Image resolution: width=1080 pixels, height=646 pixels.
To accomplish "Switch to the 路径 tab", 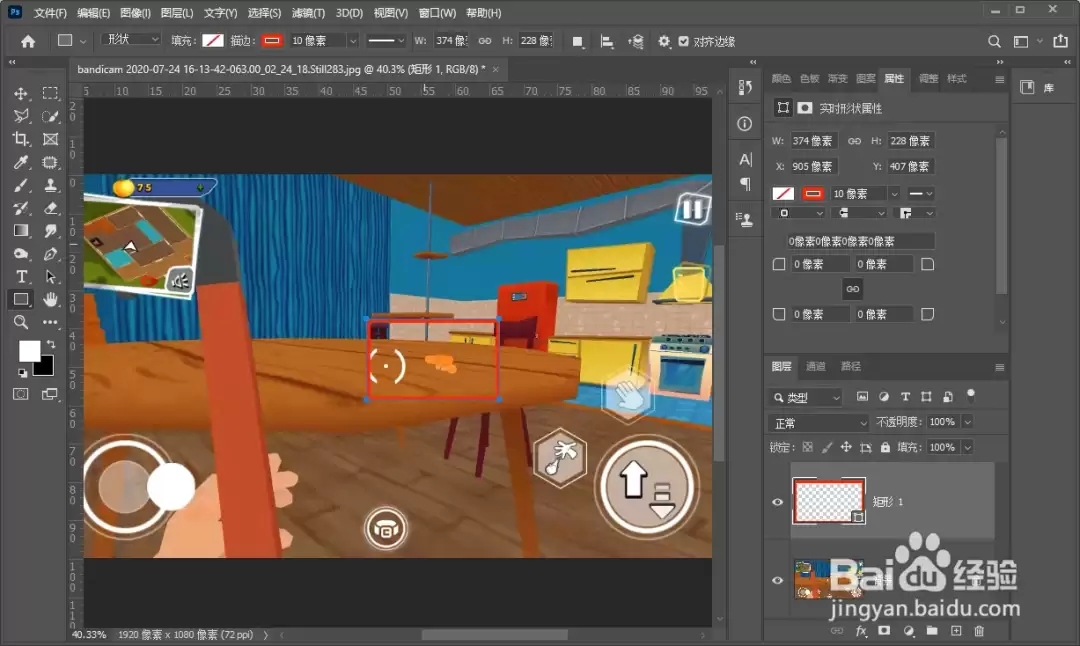I will pyautogui.click(x=851, y=366).
